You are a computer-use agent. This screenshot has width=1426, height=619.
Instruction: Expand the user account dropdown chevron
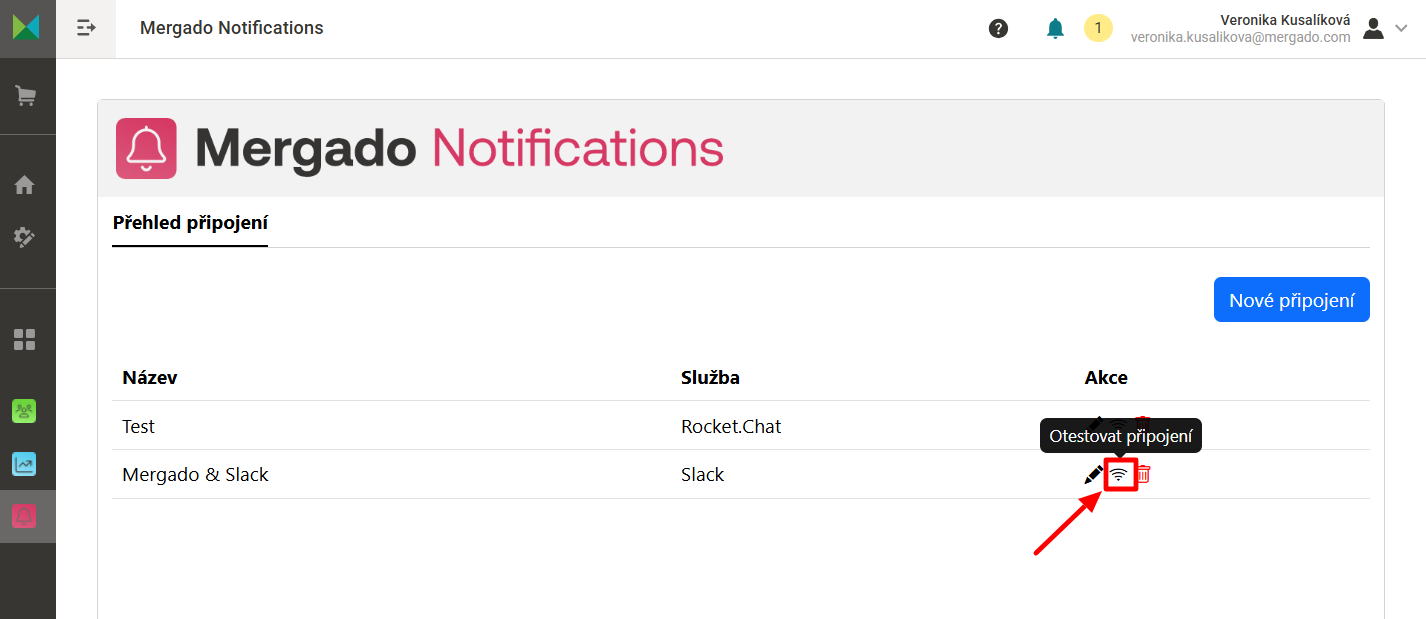coord(1402,28)
